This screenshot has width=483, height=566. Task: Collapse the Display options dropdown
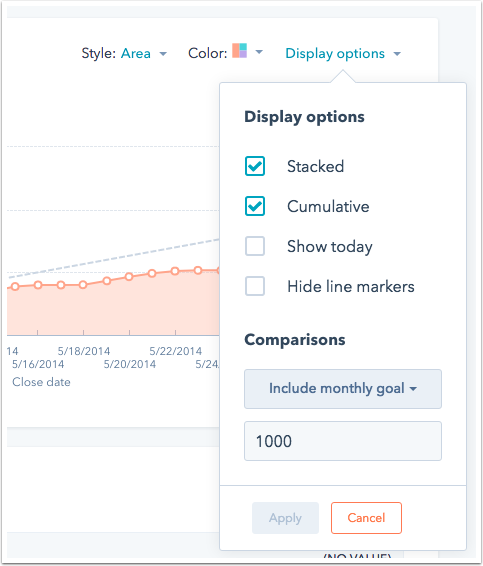(x=343, y=53)
